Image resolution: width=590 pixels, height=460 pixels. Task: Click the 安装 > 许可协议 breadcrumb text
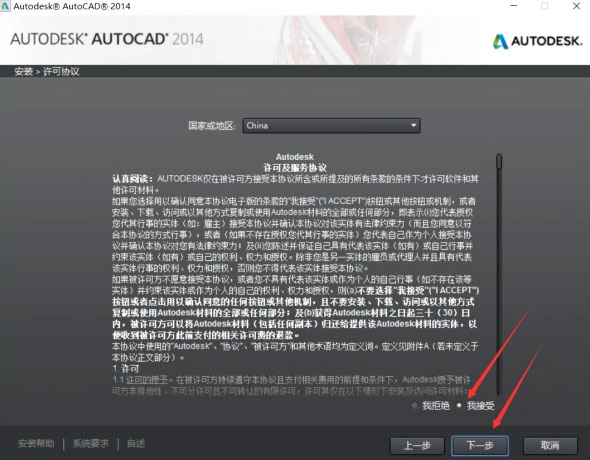coord(47,71)
